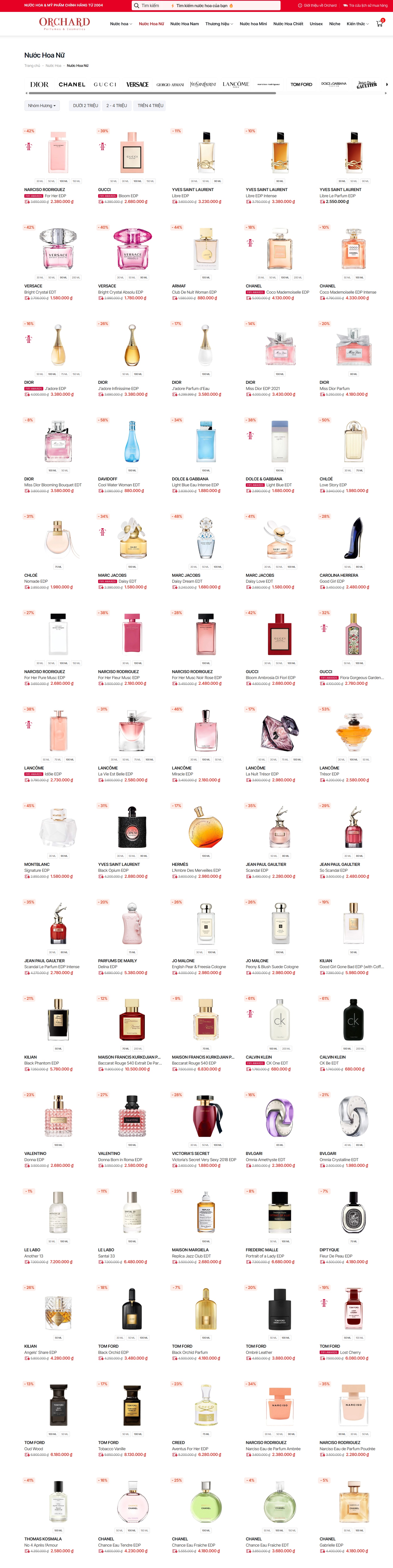Screen dimensions: 393x1568
Task: Go to the Nước Hoa Nam tab
Action: pyautogui.click(x=185, y=24)
